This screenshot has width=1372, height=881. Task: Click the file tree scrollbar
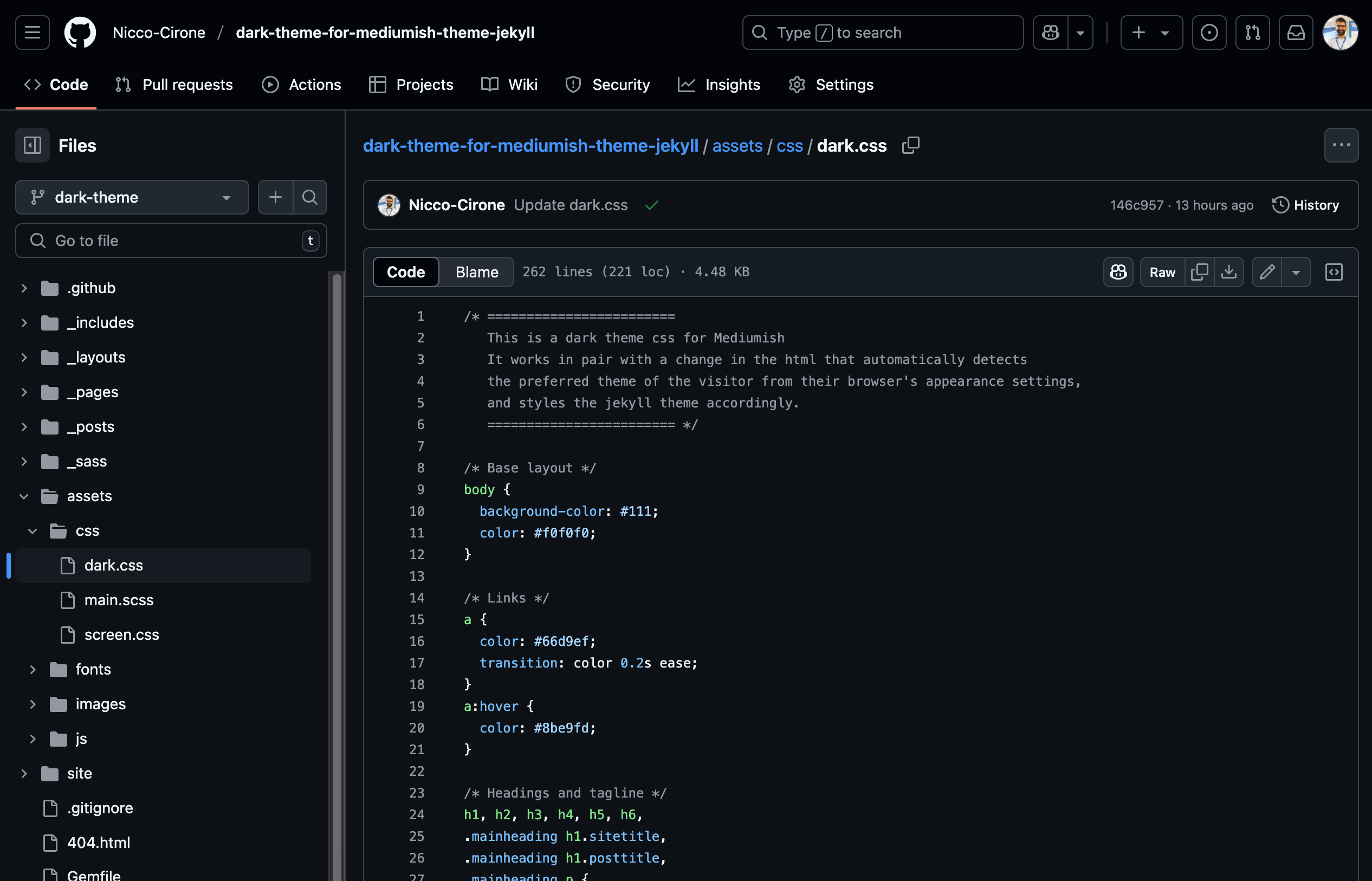[x=337, y=578]
